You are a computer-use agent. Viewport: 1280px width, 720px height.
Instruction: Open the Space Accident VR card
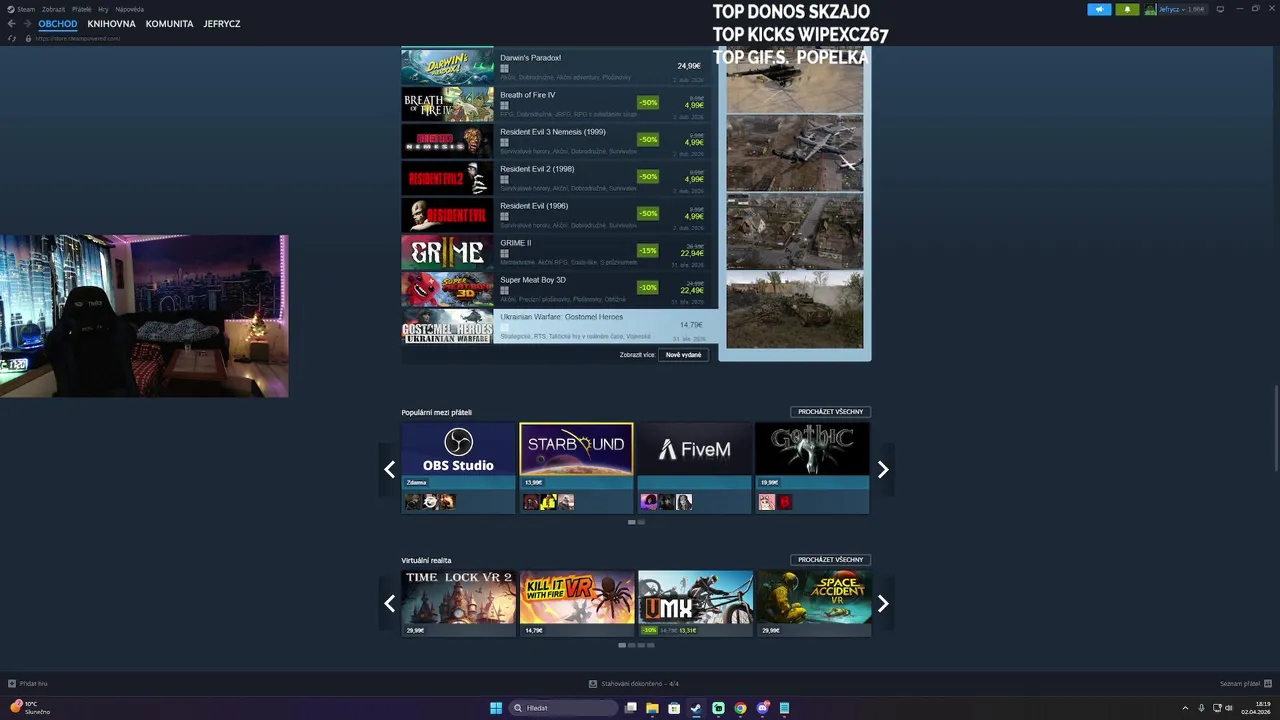tap(812, 603)
